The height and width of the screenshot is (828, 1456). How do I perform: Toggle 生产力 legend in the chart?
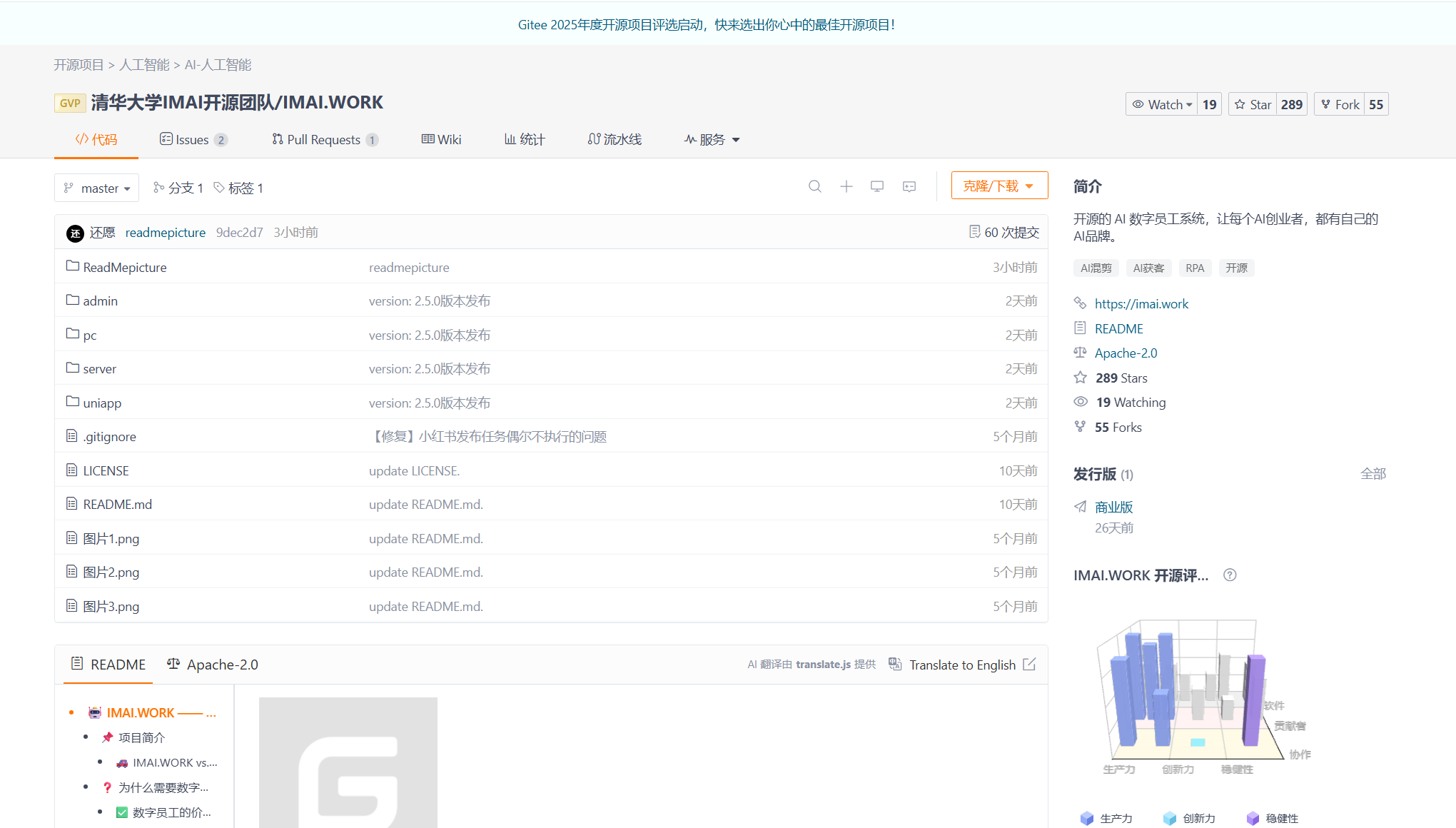pos(1107,818)
